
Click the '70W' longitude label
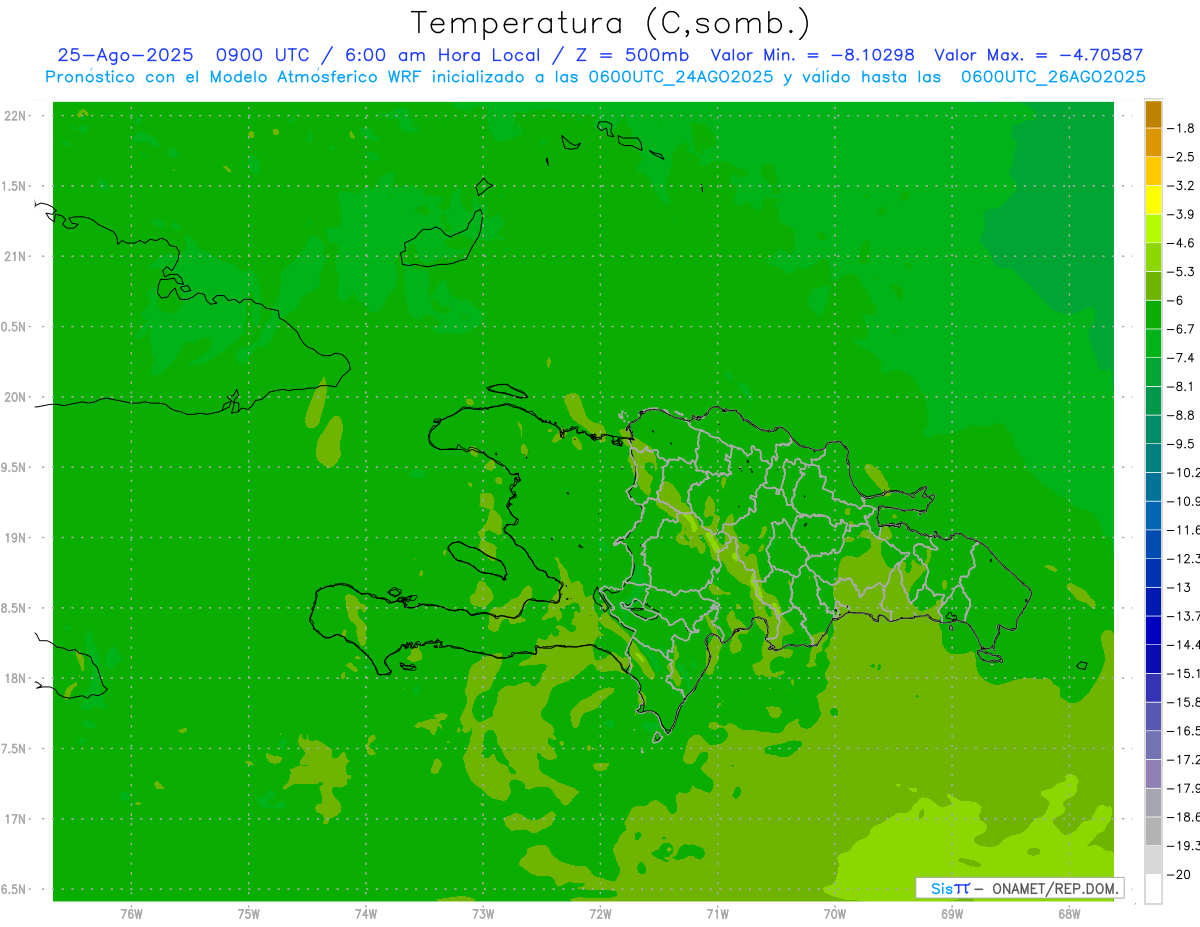click(835, 914)
